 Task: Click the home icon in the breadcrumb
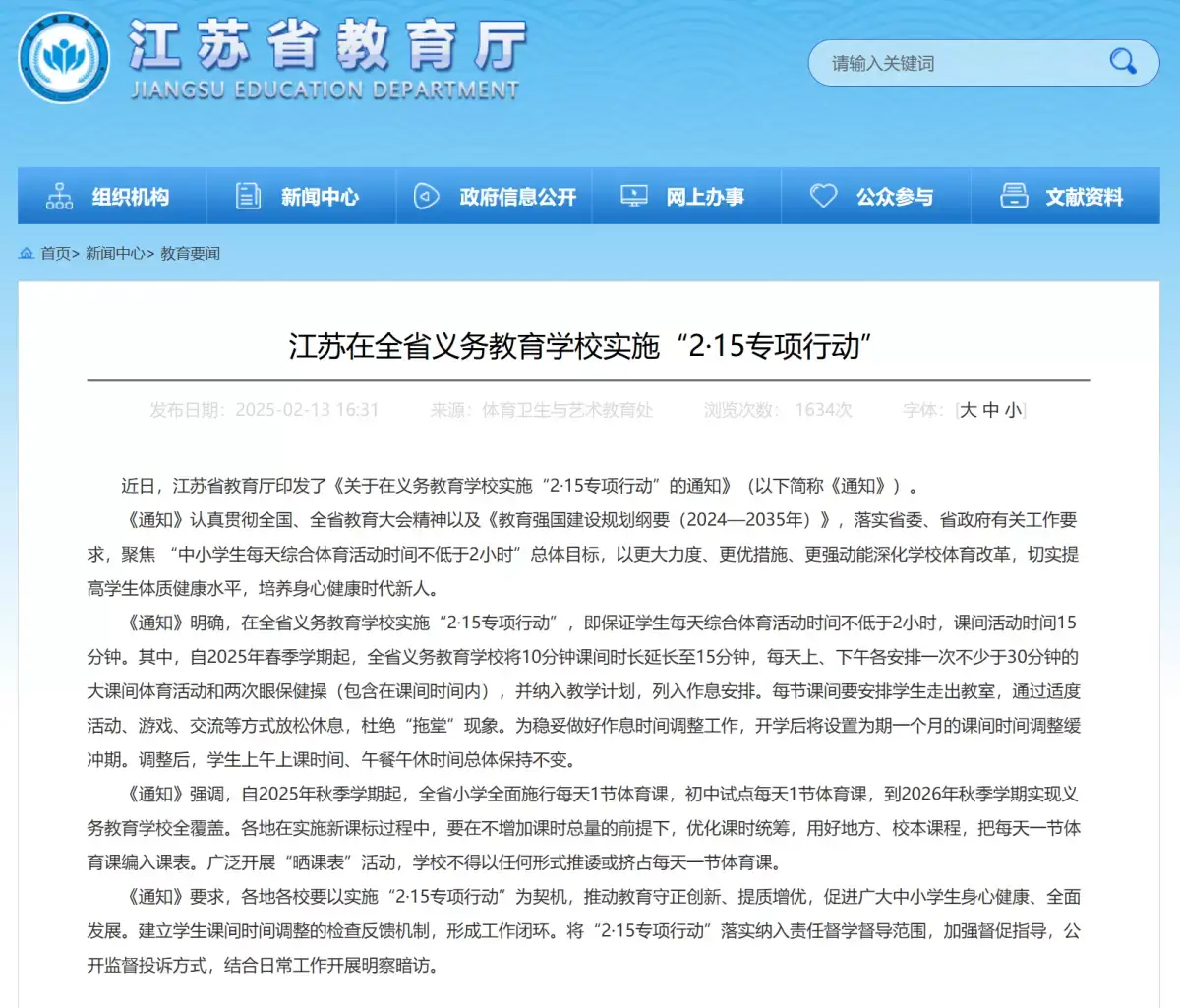click(27, 254)
